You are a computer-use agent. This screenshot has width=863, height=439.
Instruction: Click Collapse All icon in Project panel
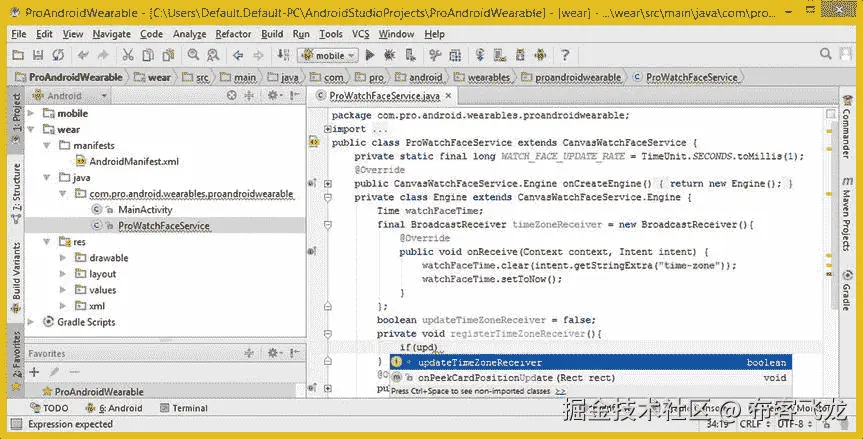click(x=249, y=96)
